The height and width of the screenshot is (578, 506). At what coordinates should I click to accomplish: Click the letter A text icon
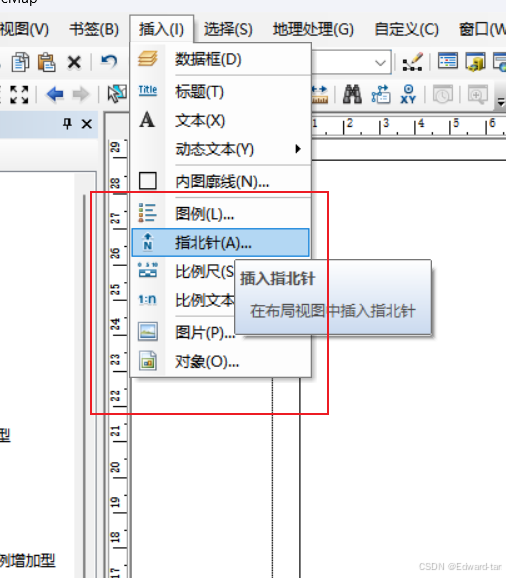click(x=147, y=120)
